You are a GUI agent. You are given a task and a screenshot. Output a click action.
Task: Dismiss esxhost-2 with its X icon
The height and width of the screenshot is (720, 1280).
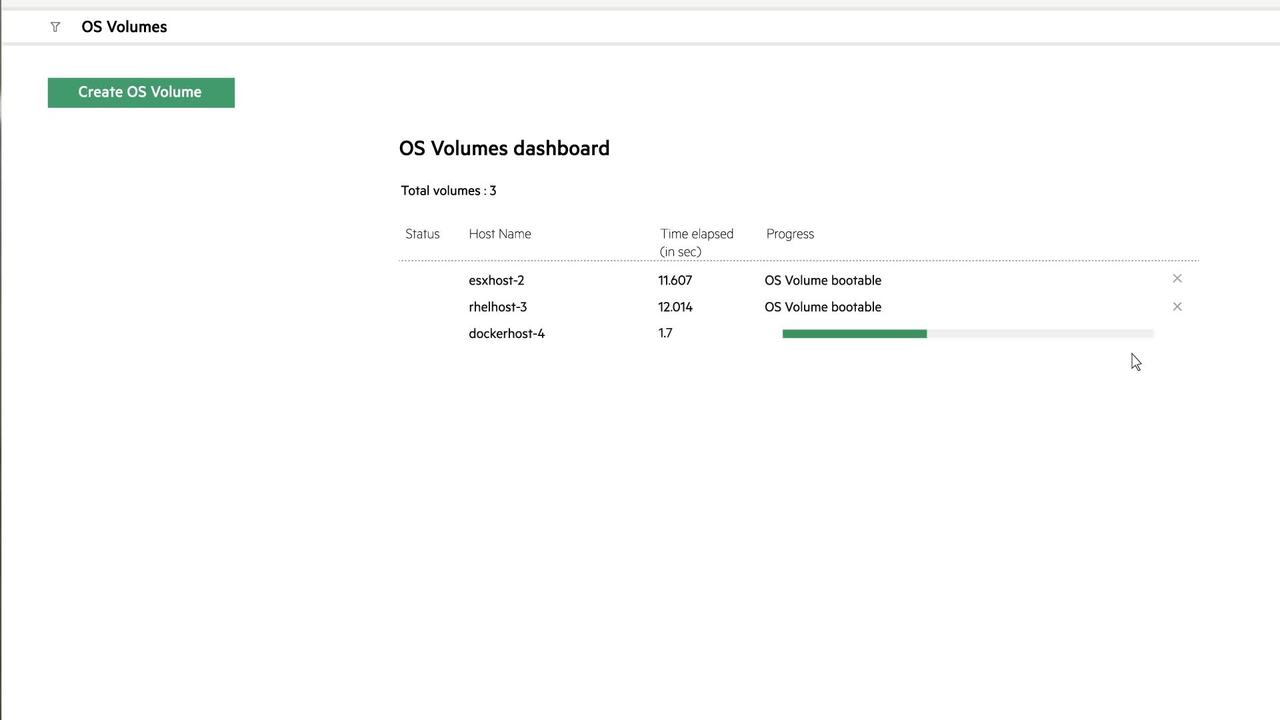1177,279
